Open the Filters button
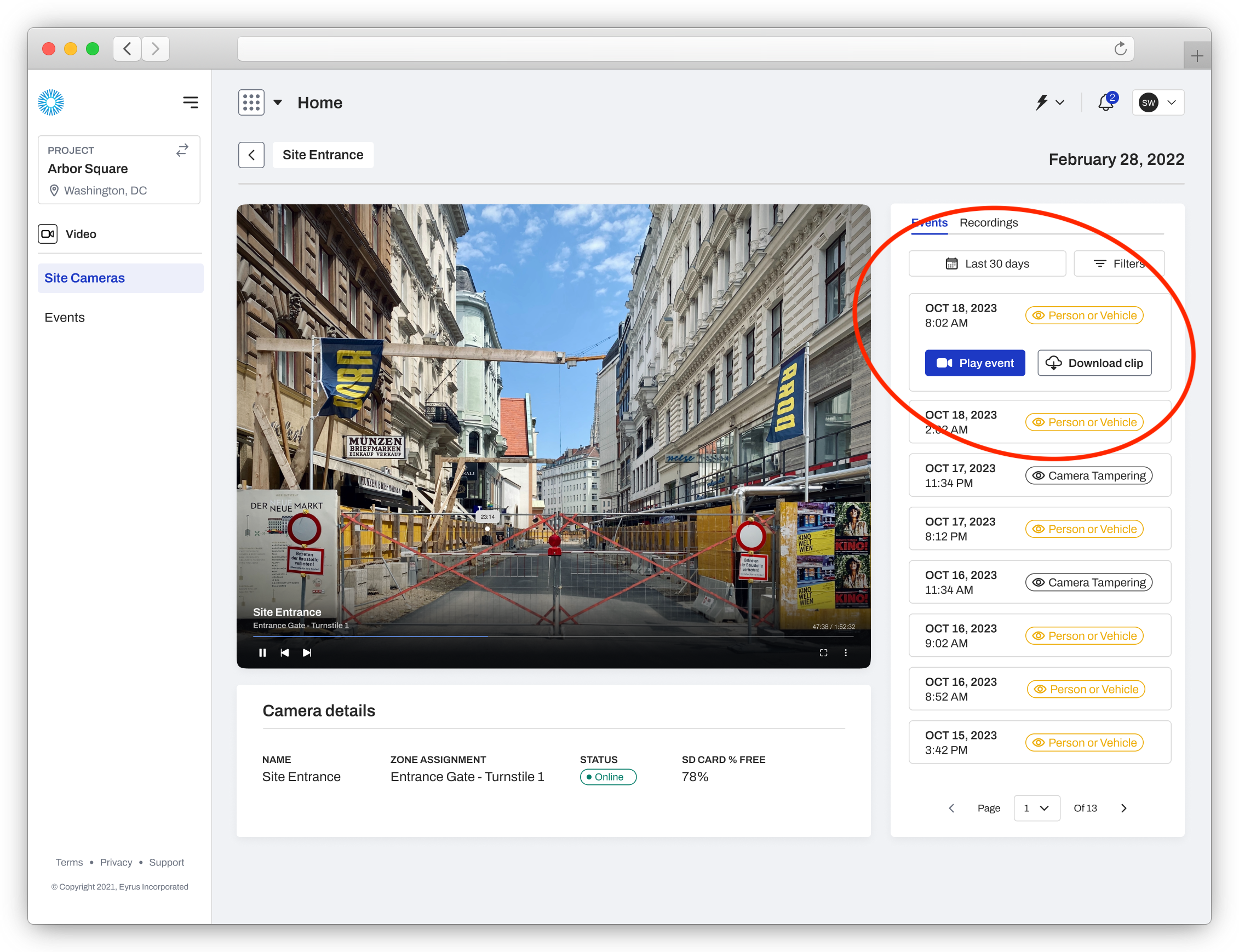Viewport: 1239px width, 952px height. (1119, 263)
